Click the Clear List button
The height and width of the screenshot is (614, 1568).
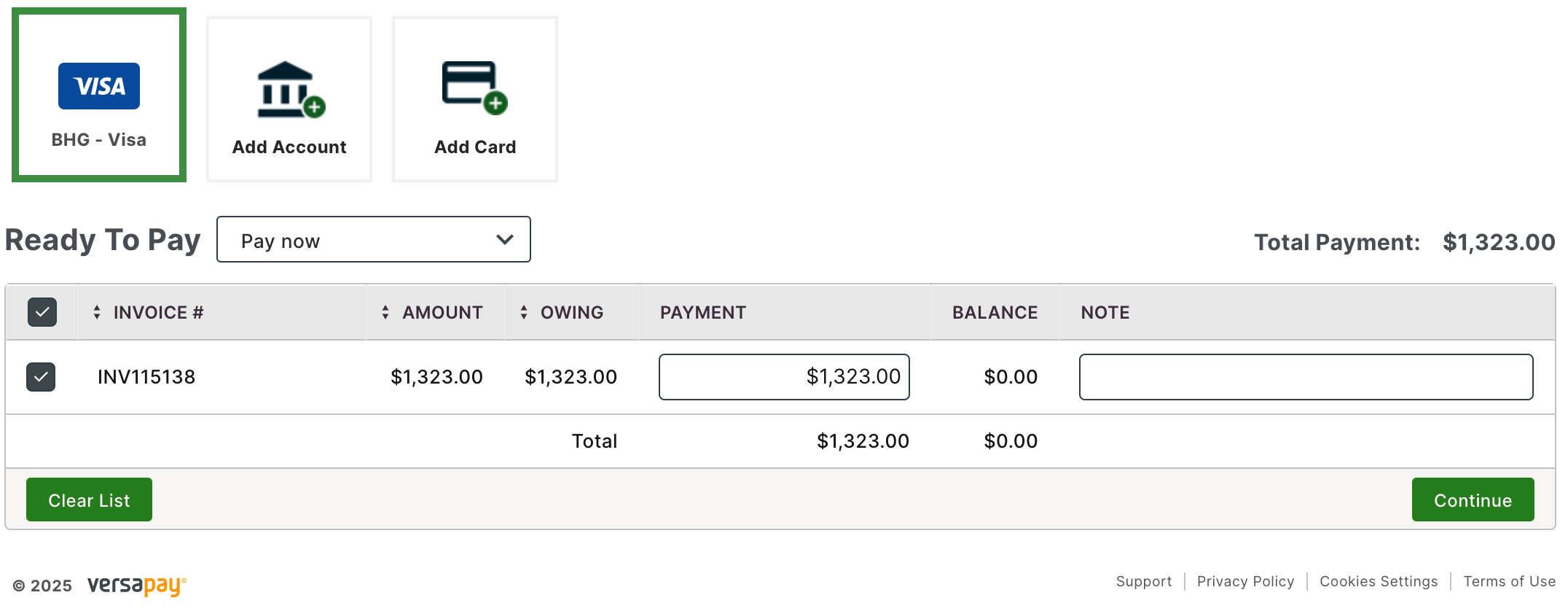(89, 500)
